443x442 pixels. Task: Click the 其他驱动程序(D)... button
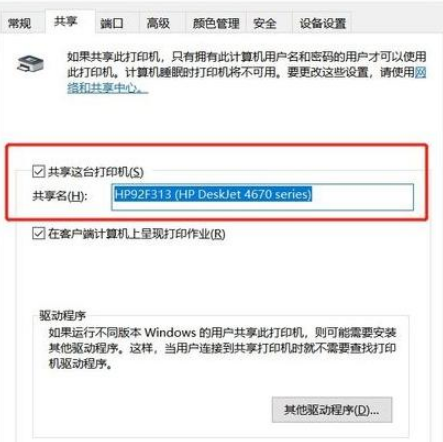332,410
